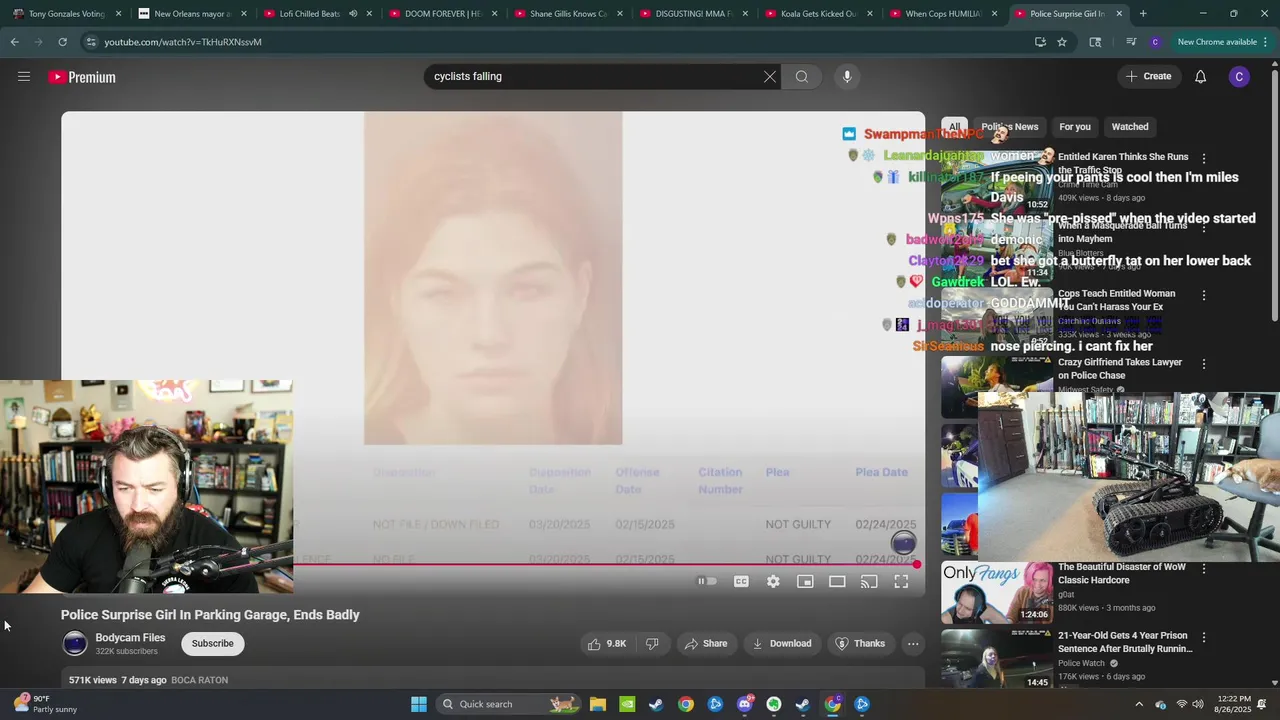The height and width of the screenshot is (720, 1280).
Task: Select the For you filter chip
Action: point(1075,127)
